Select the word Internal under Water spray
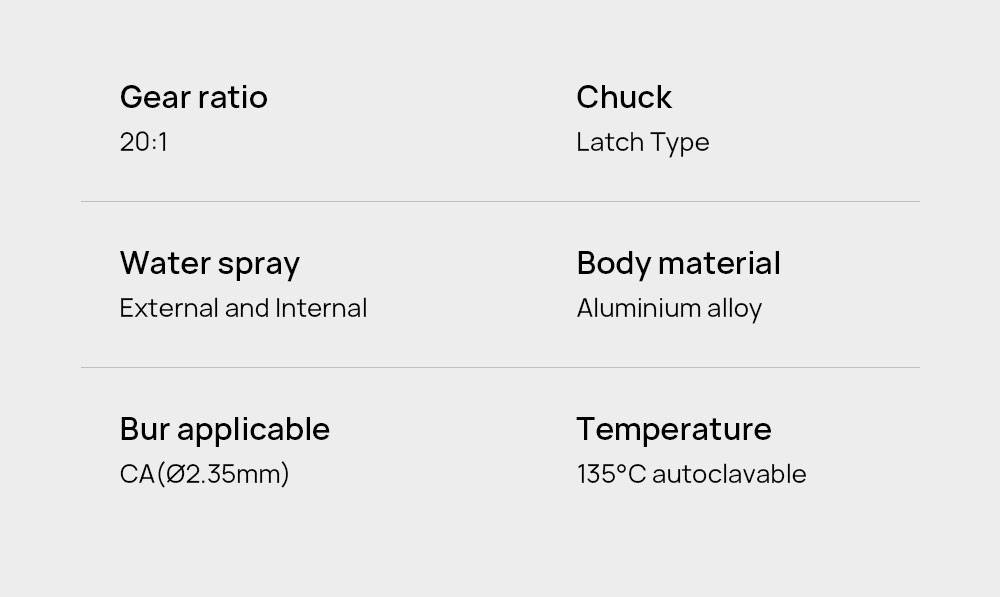The image size is (1000, 597). 321,308
